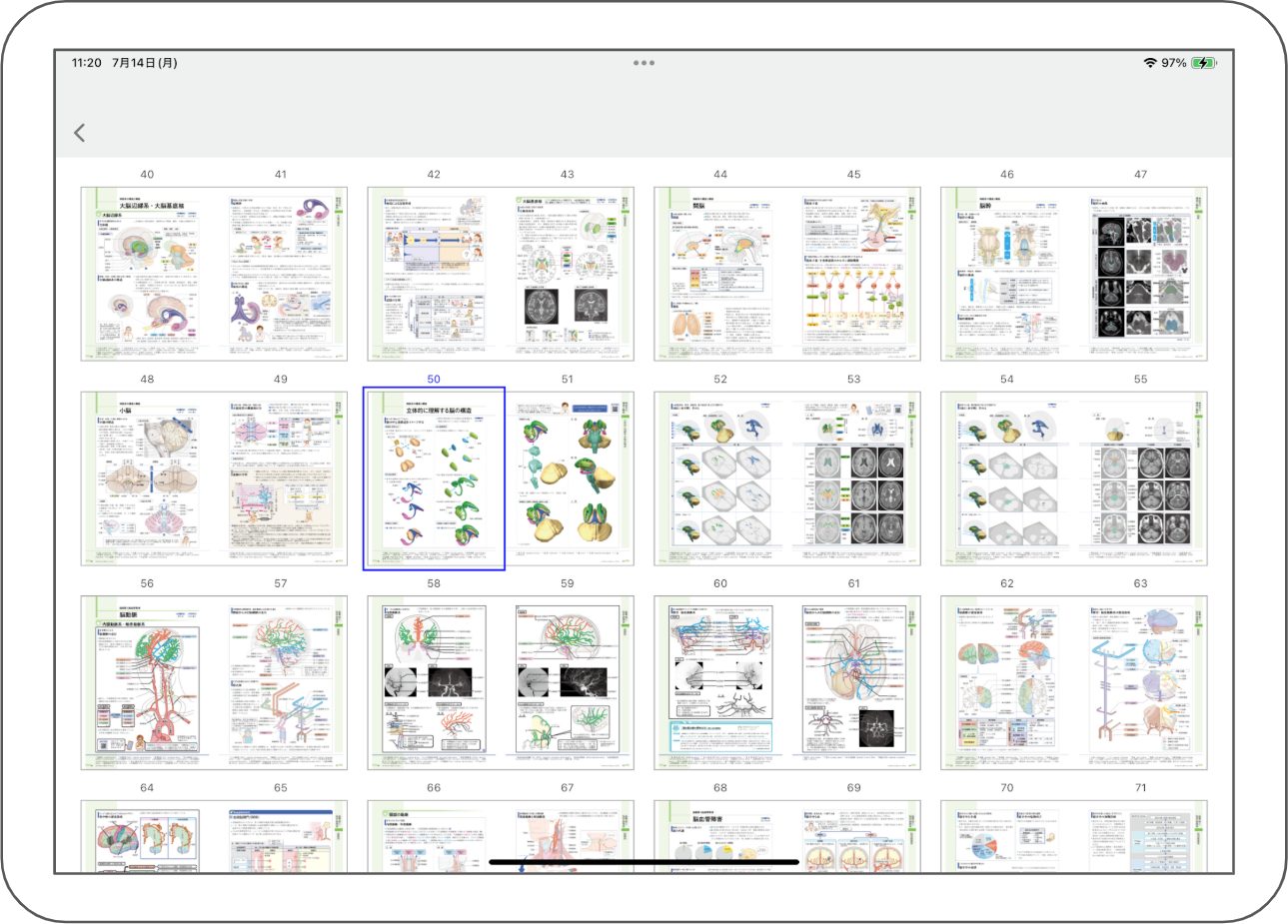Open page 44 thumbnail 間脳
Viewport: 1288px width, 924px height.
720,274
